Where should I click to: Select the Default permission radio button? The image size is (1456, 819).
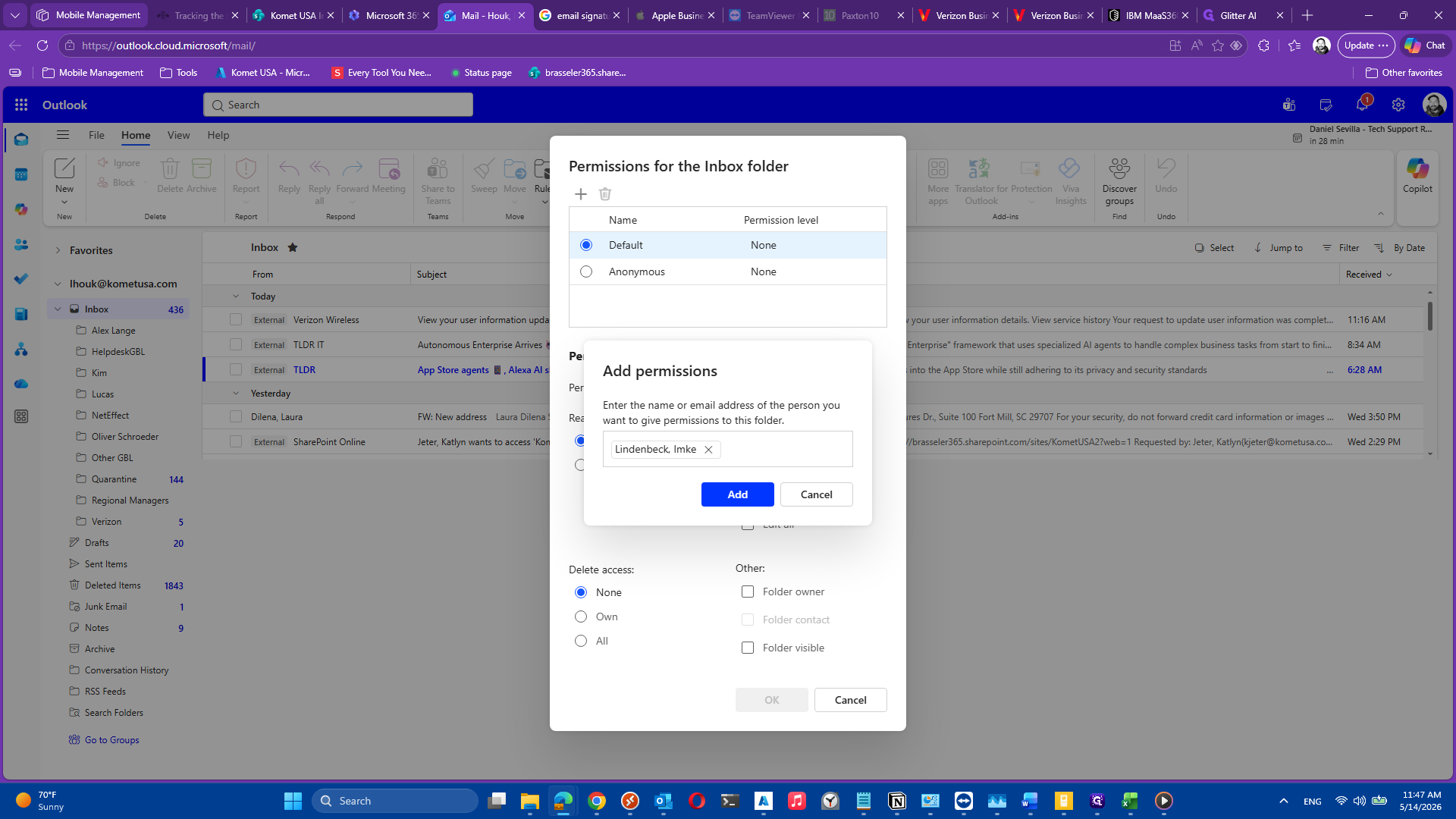(586, 245)
